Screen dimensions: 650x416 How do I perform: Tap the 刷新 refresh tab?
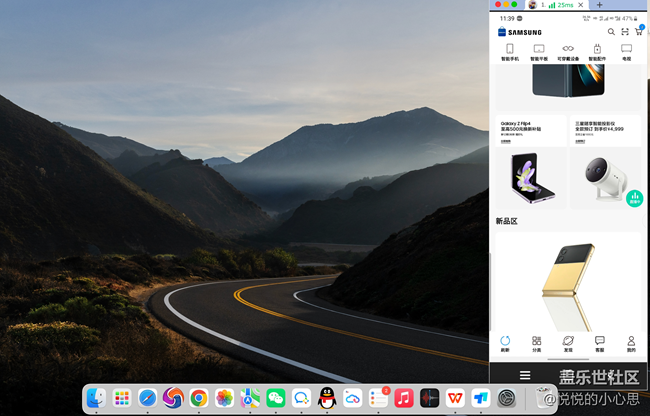tap(505, 343)
